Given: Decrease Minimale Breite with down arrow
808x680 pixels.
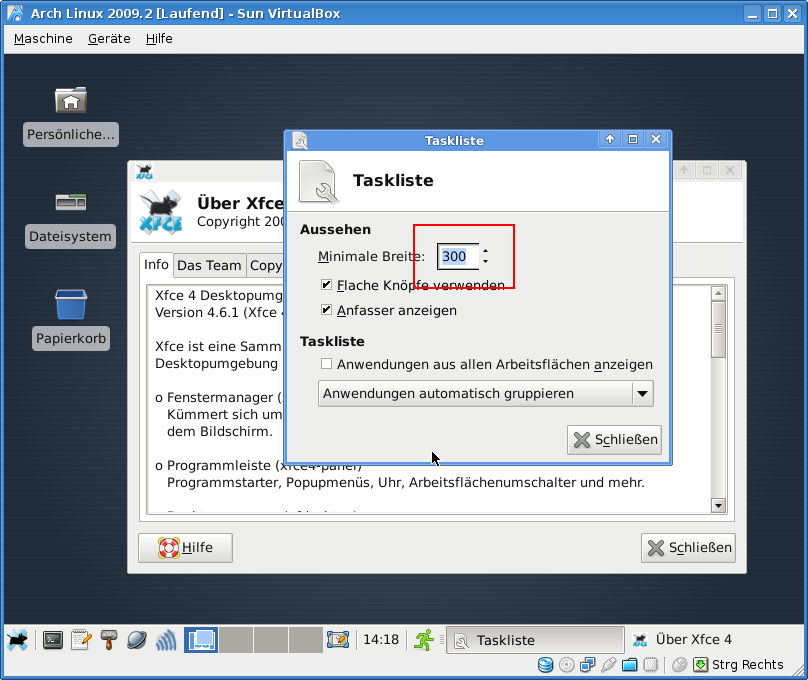Looking at the screenshot, I should coord(485,262).
